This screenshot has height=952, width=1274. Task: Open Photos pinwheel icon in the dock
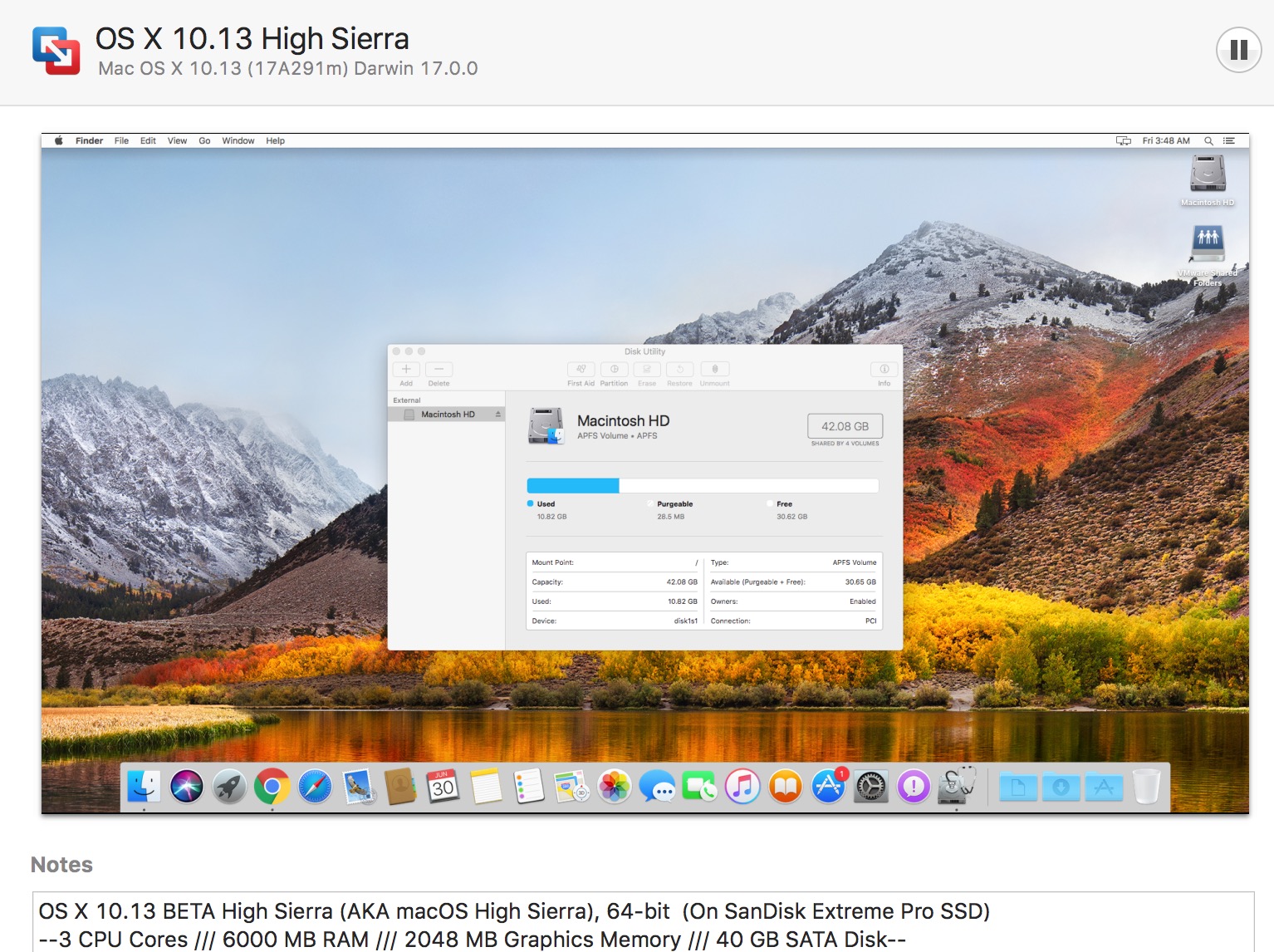[615, 785]
